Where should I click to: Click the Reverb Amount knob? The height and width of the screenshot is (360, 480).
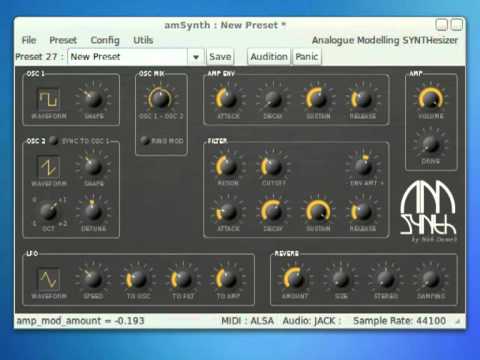point(295,279)
